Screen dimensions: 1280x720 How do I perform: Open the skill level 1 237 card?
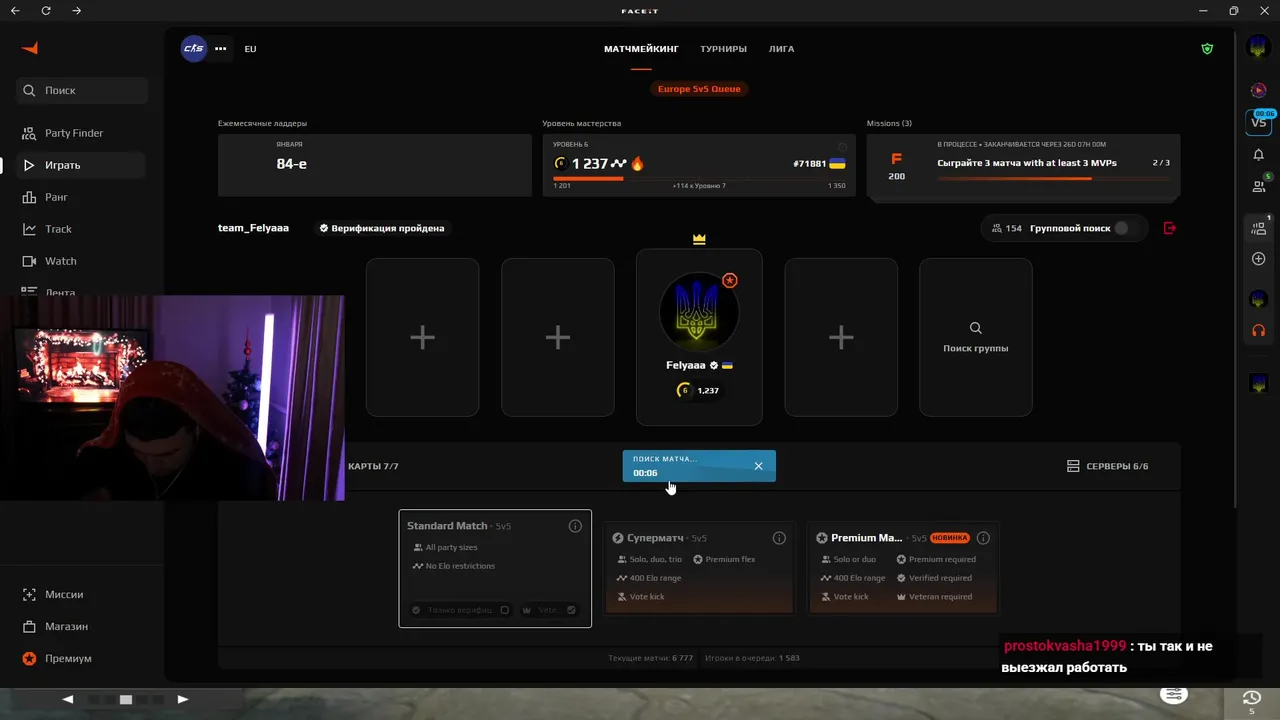tap(699, 165)
